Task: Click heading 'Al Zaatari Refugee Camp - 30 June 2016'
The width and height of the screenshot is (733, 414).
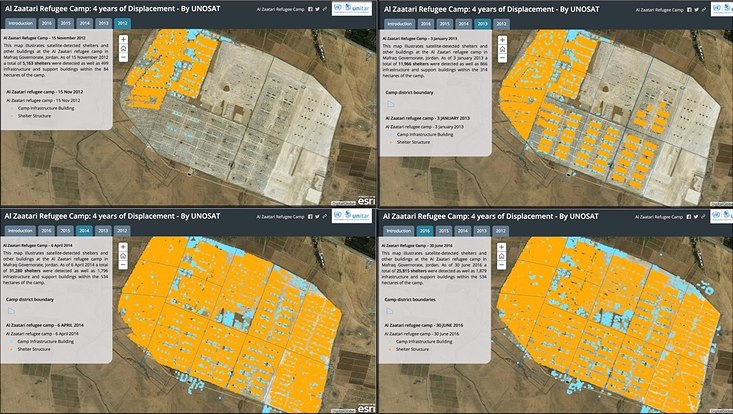Action: pos(417,245)
